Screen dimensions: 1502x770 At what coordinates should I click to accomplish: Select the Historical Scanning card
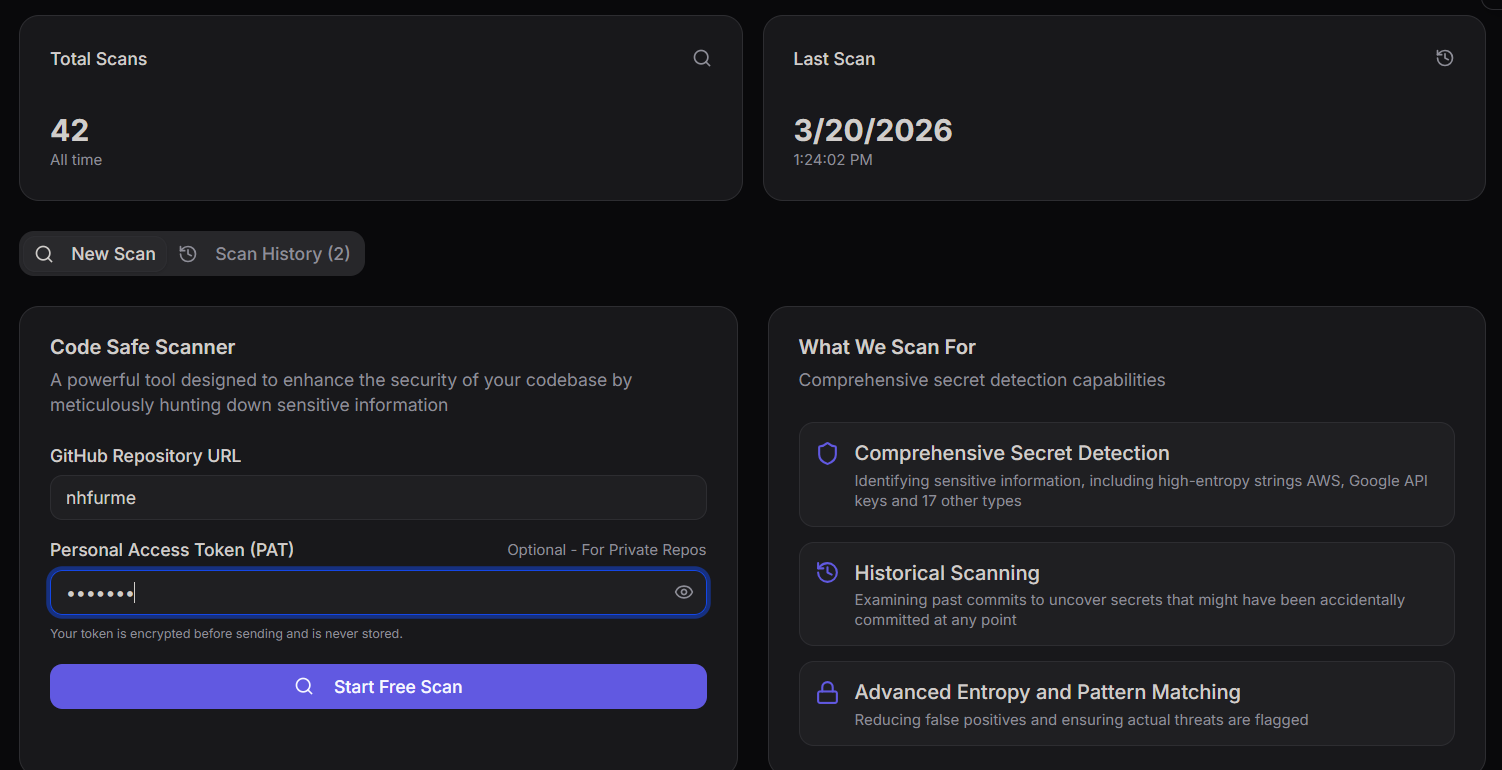coord(1126,594)
